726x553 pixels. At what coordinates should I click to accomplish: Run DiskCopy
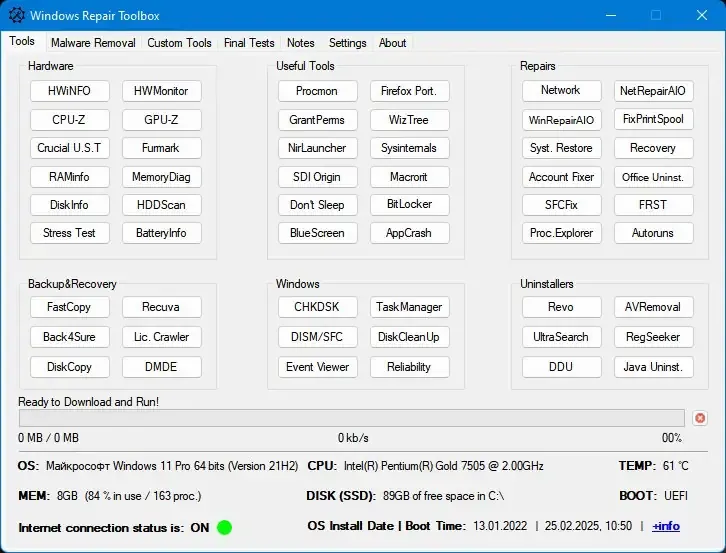pyautogui.click(x=69, y=367)
